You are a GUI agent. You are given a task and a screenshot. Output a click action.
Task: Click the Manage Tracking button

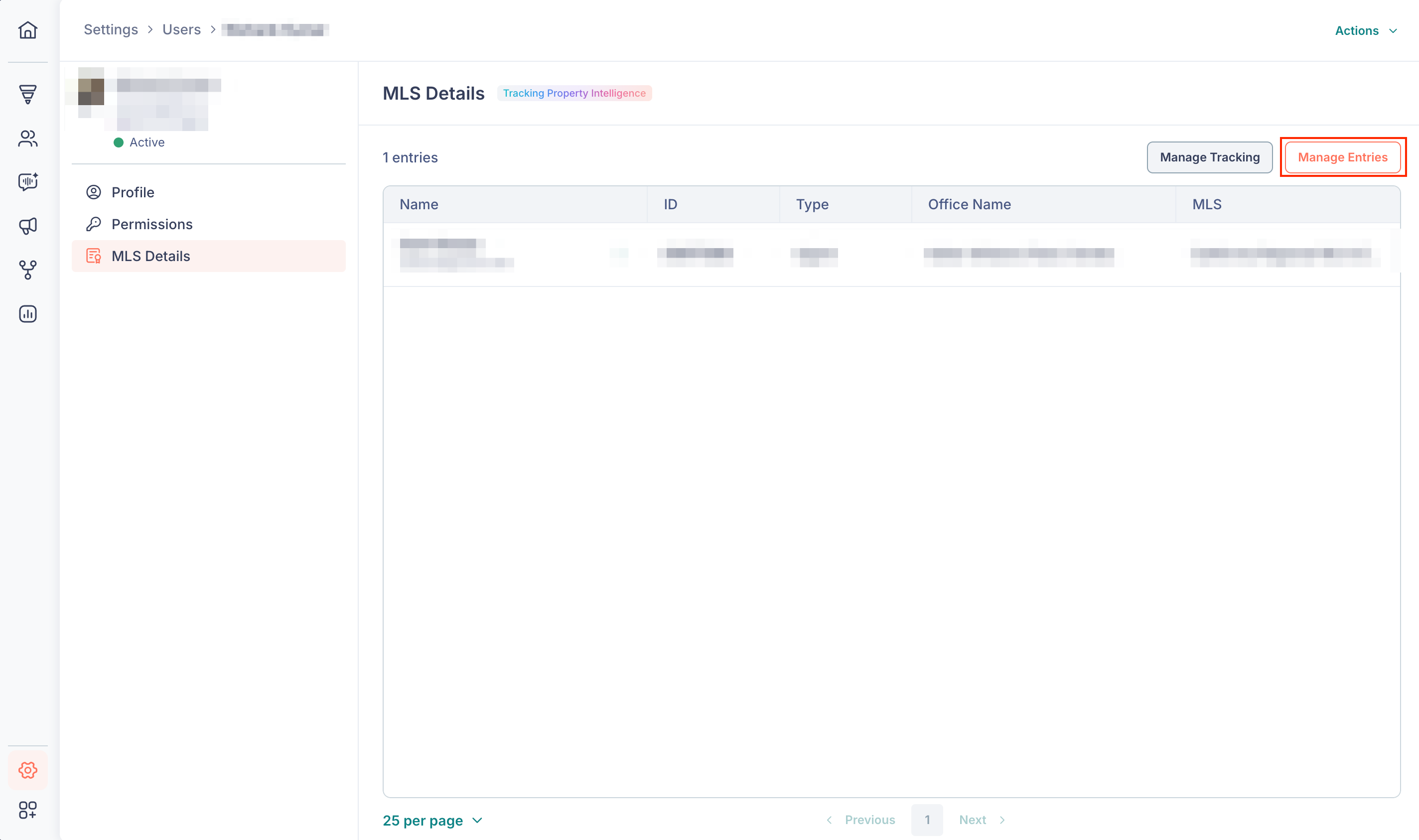click(1210, 157)
